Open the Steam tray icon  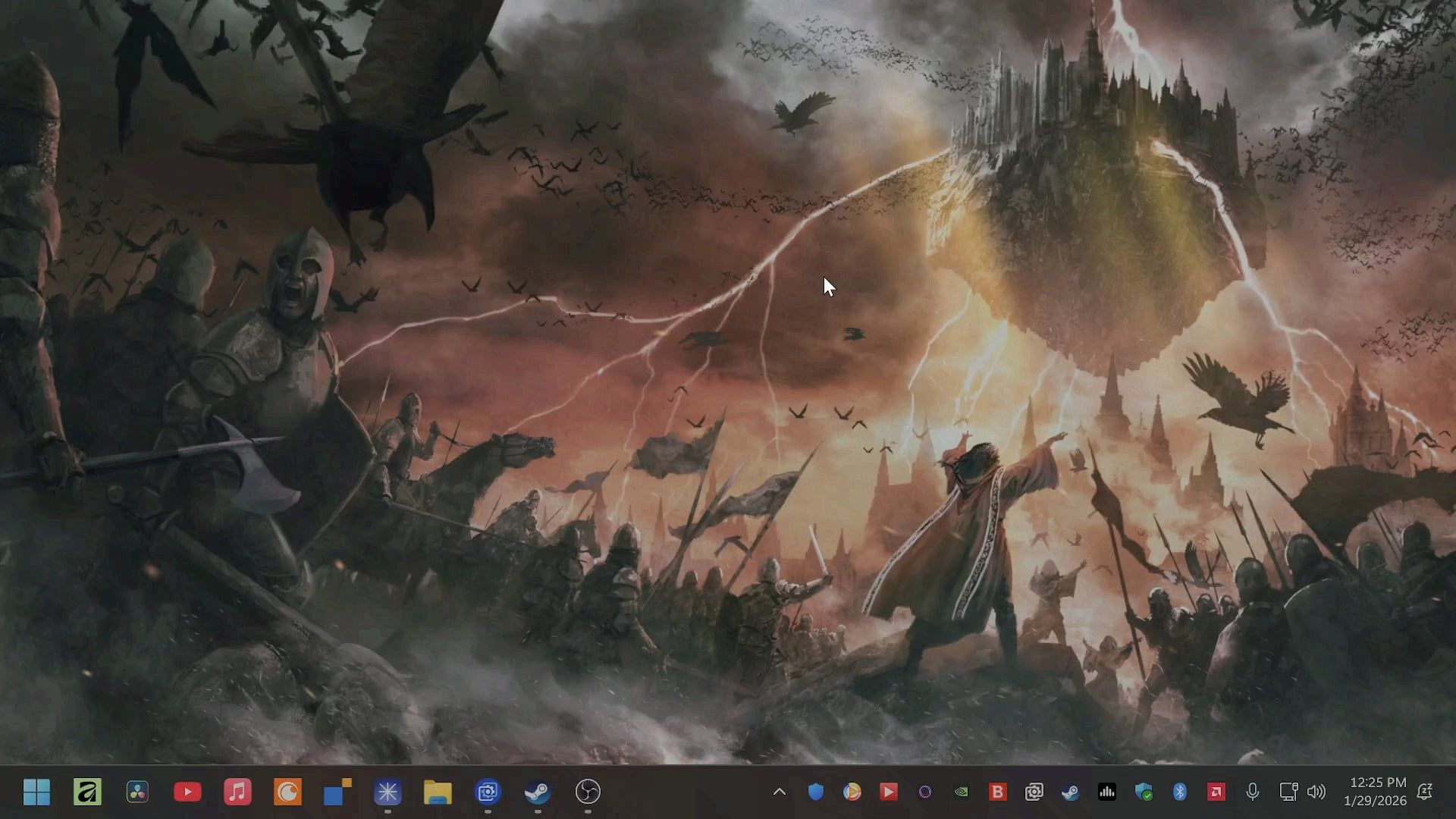pyautogui.click(x=1070, y=792)
